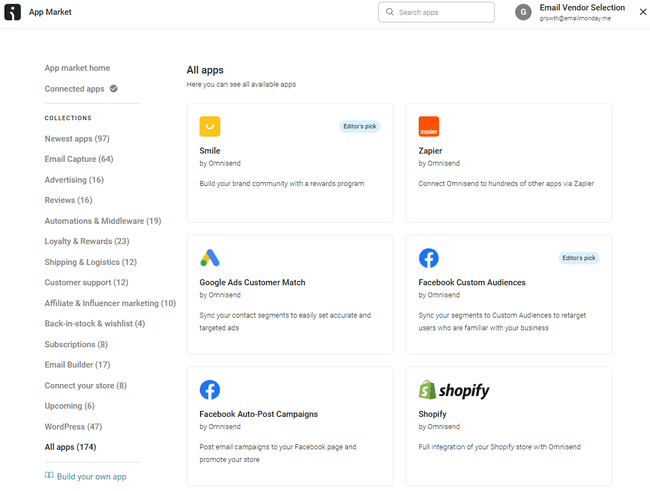Click the Omnisend logo icon
Viewport: 650px width, 491px height.
(12, 12)
